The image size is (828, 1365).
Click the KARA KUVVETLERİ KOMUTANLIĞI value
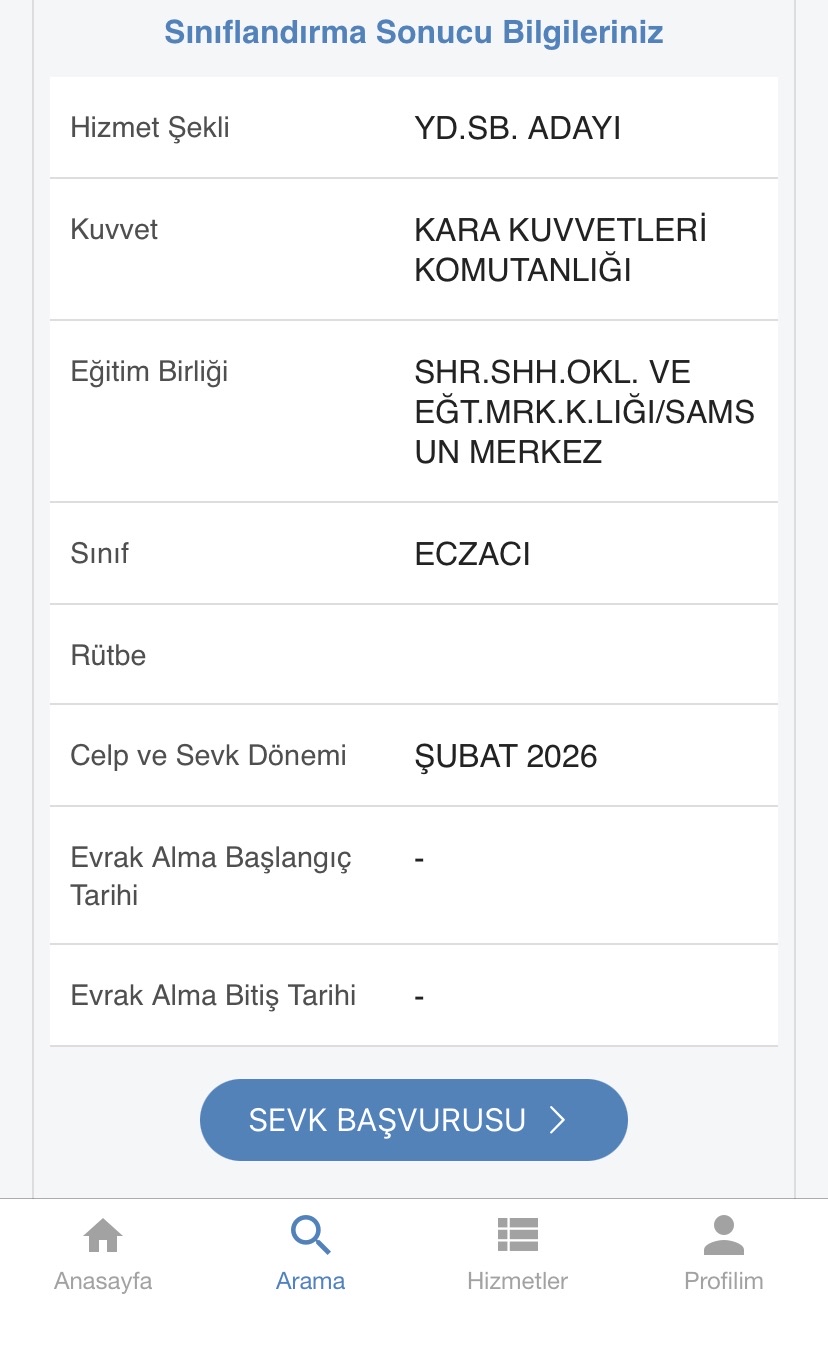pos(560,250)
